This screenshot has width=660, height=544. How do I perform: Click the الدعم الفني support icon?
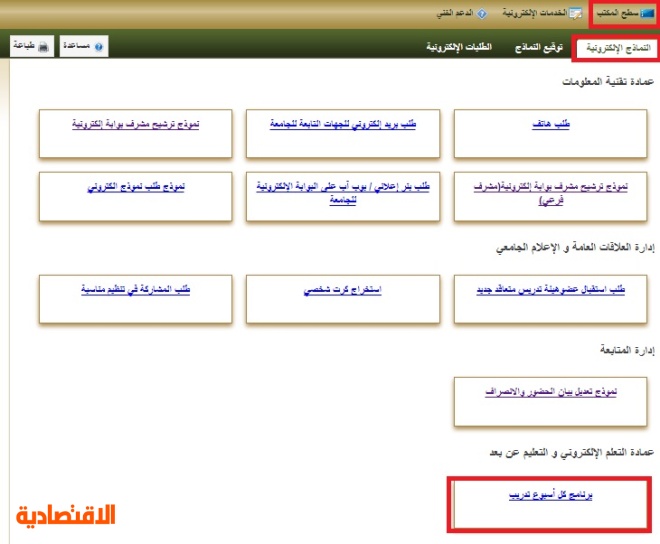pyautogui.click(x=482, y=13)
